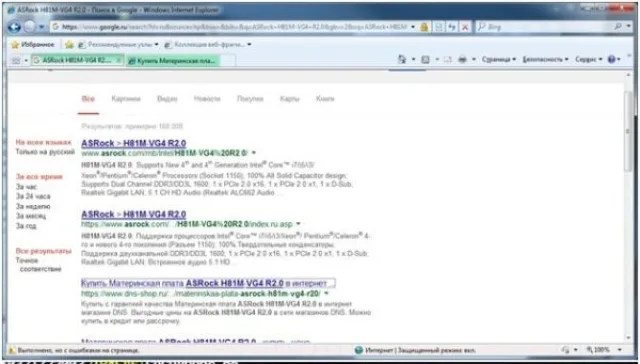Click the add to favorites bar star icon
This screenshot has width=640, height=364.
point(69,44)
